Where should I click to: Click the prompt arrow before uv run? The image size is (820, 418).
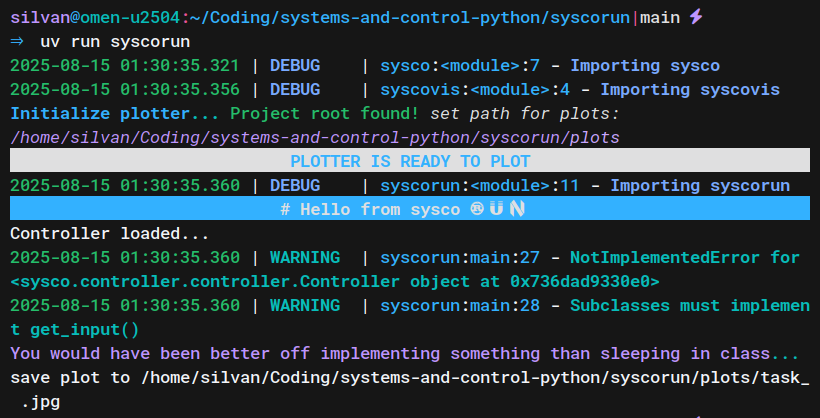pos(17,41)
